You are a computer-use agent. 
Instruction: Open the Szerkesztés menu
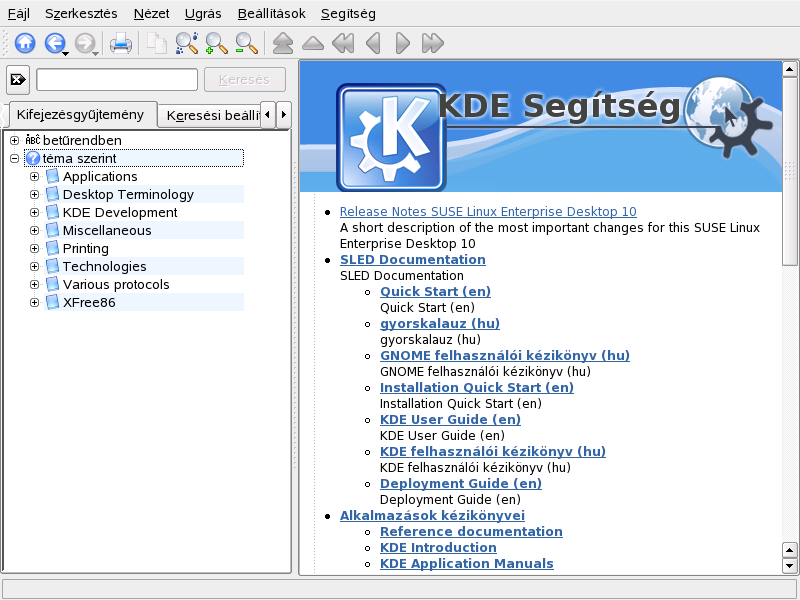point(81,14)
